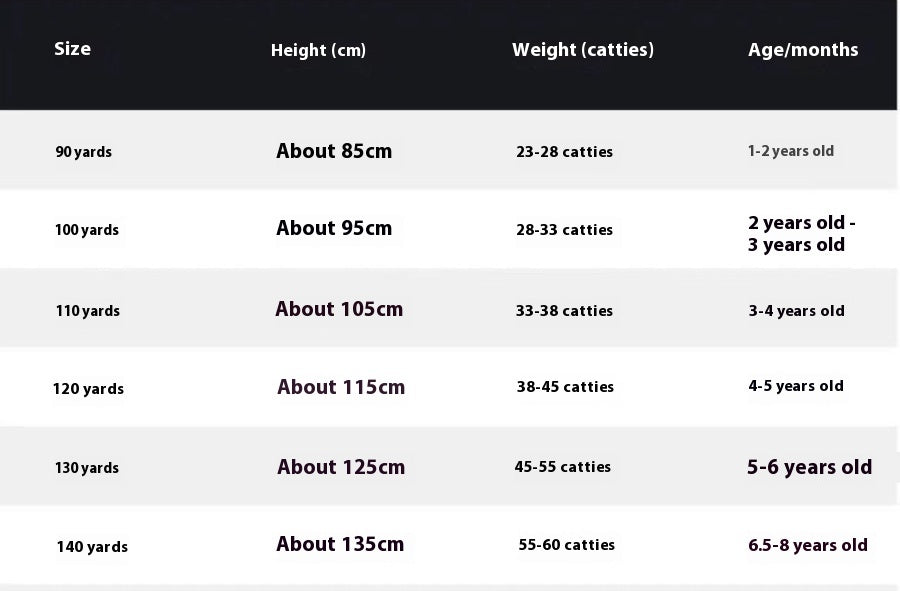Click the Weight (catties) column header
900x591 pixels.
pyautogui.click(x=582, y=50)
